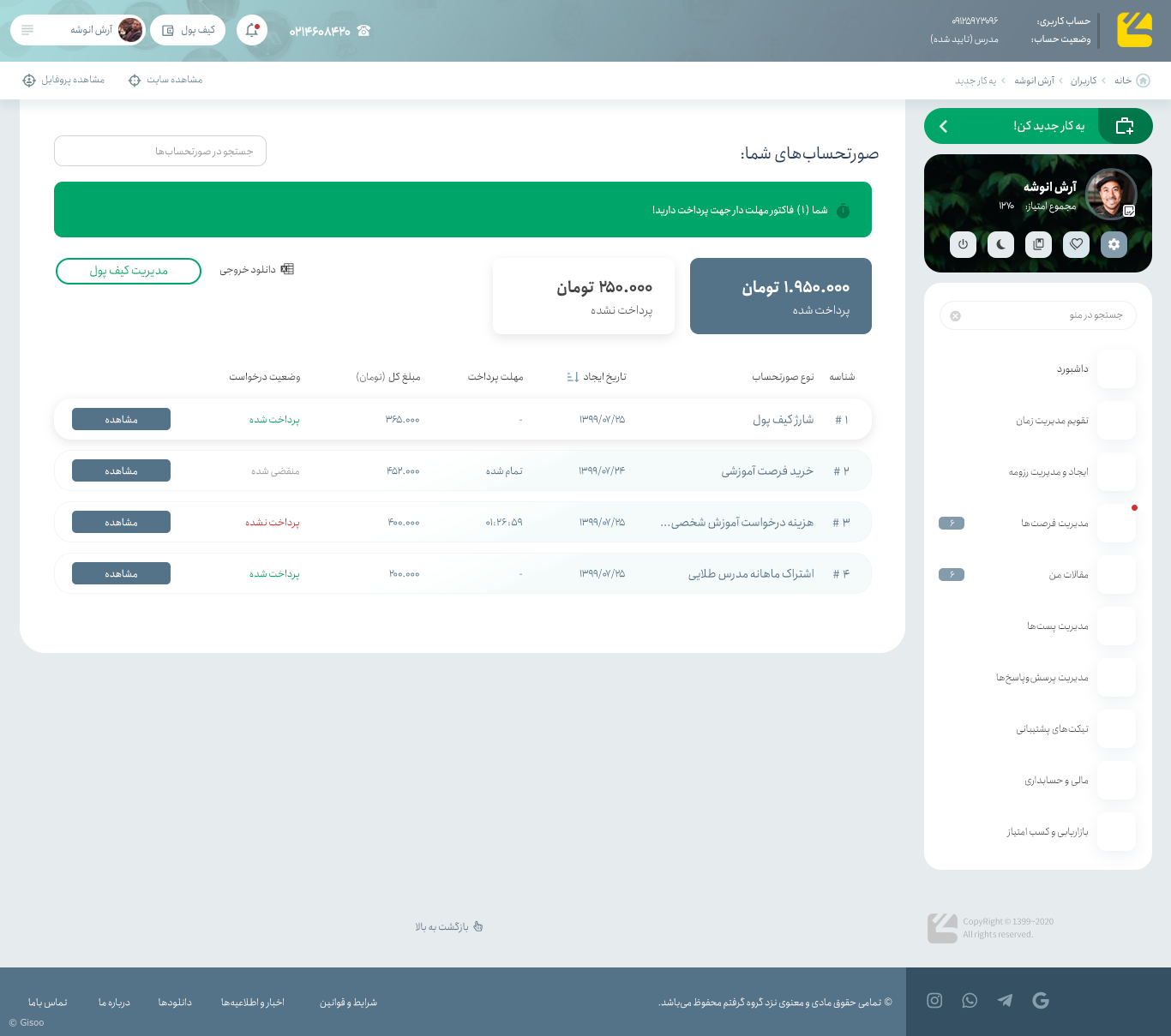The image size is (1171, 1036).
Task: Click the WhatsApp icon in the footer
Action: tap(970, 1000)
